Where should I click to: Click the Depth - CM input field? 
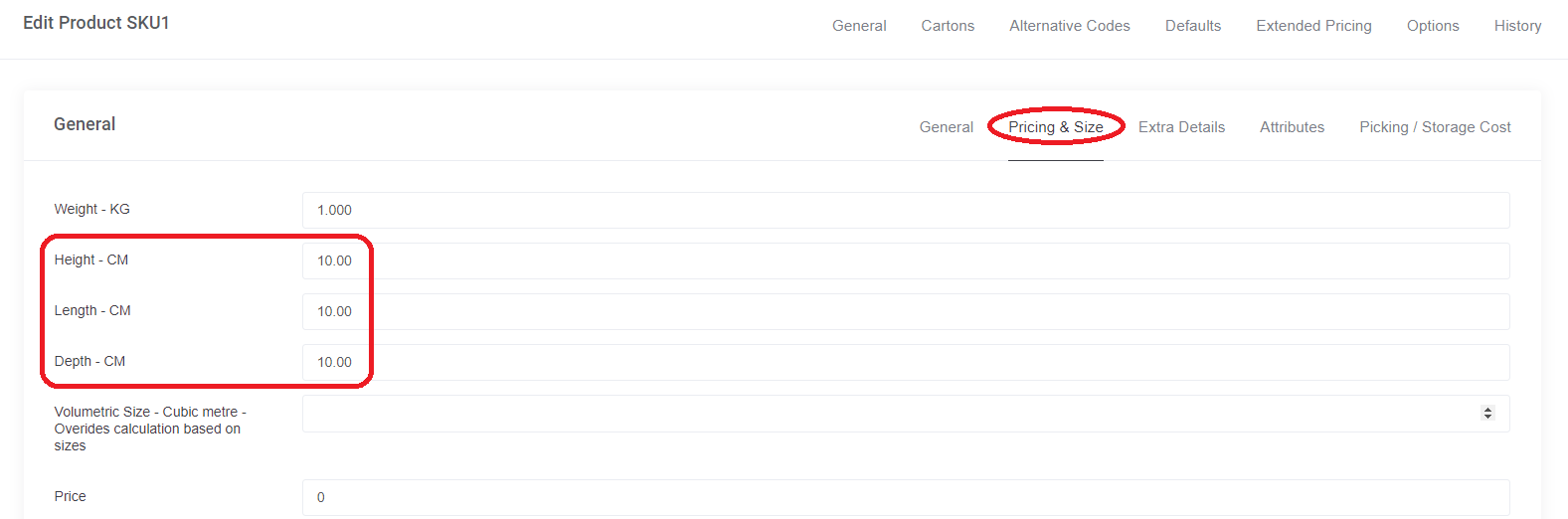point(906,362)
